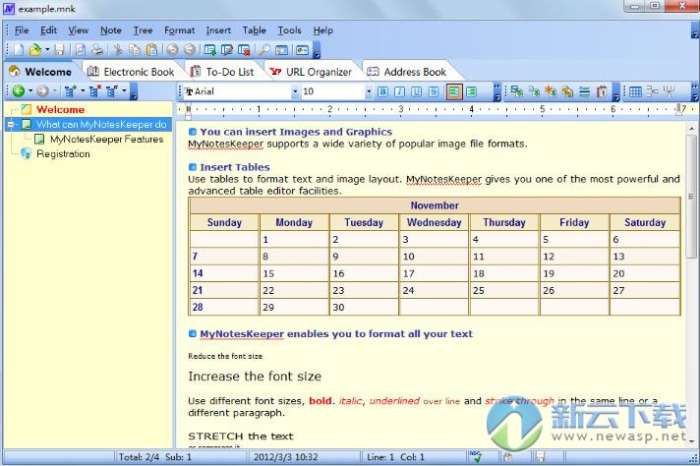Select the Registration note in tree
Screen dimensions: 700x466
tap(63, 154)
